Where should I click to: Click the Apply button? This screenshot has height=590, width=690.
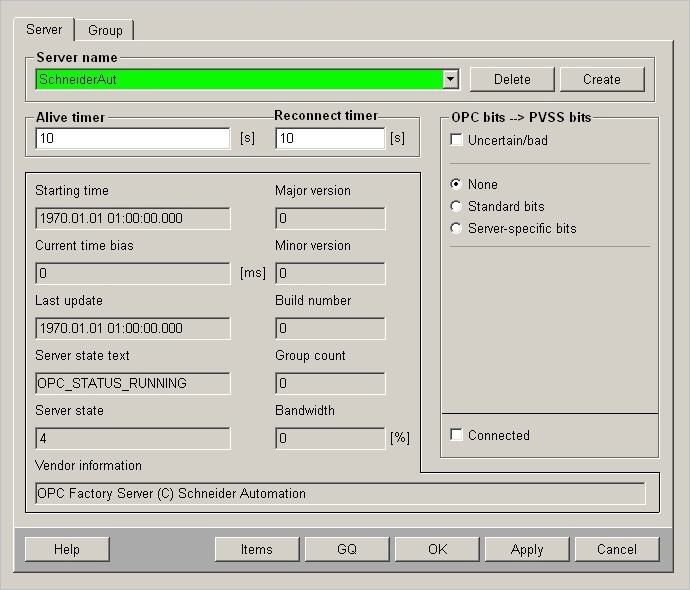pos(527,549)
